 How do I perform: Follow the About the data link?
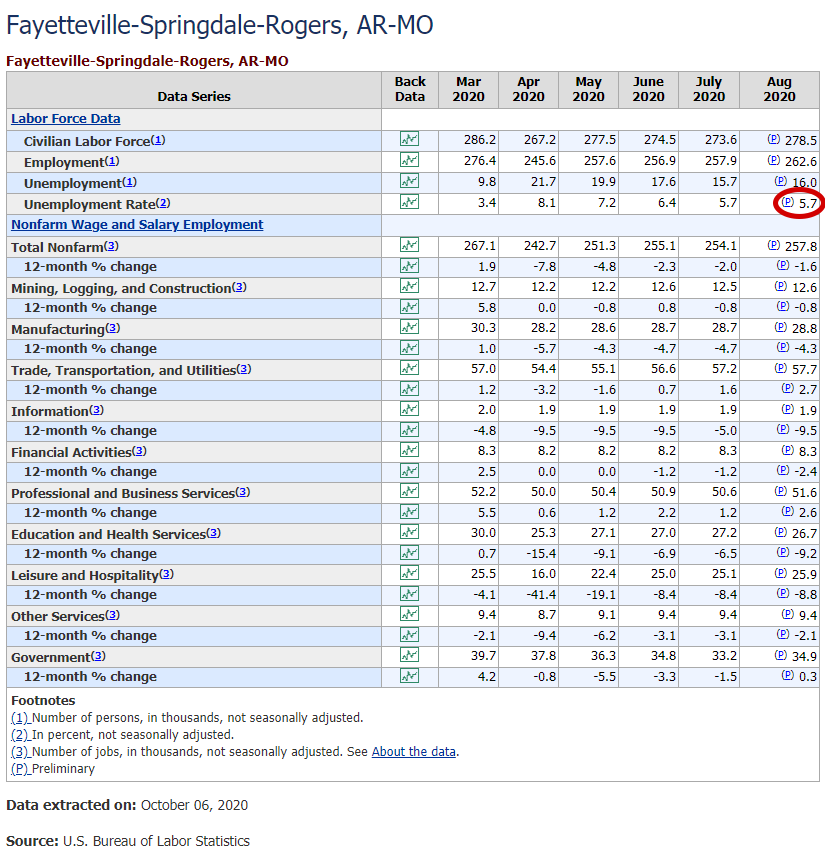(414, 752)
